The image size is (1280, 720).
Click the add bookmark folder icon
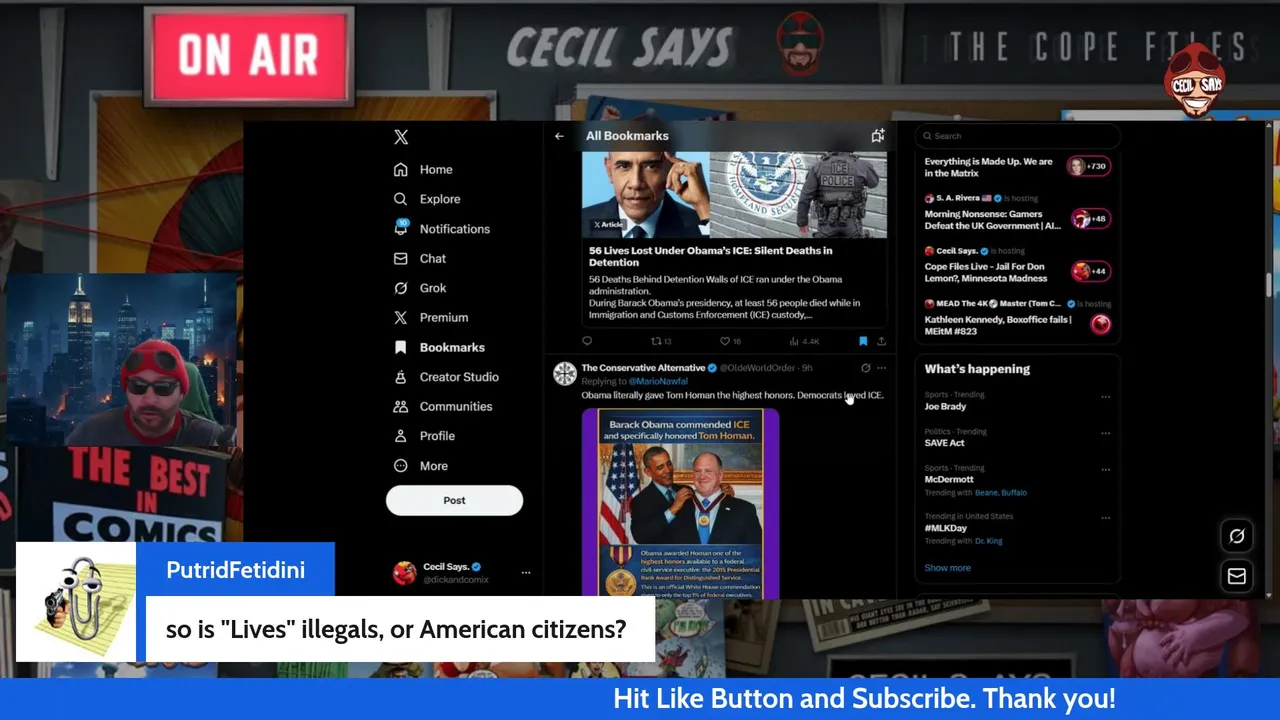(x=877, y=136)
